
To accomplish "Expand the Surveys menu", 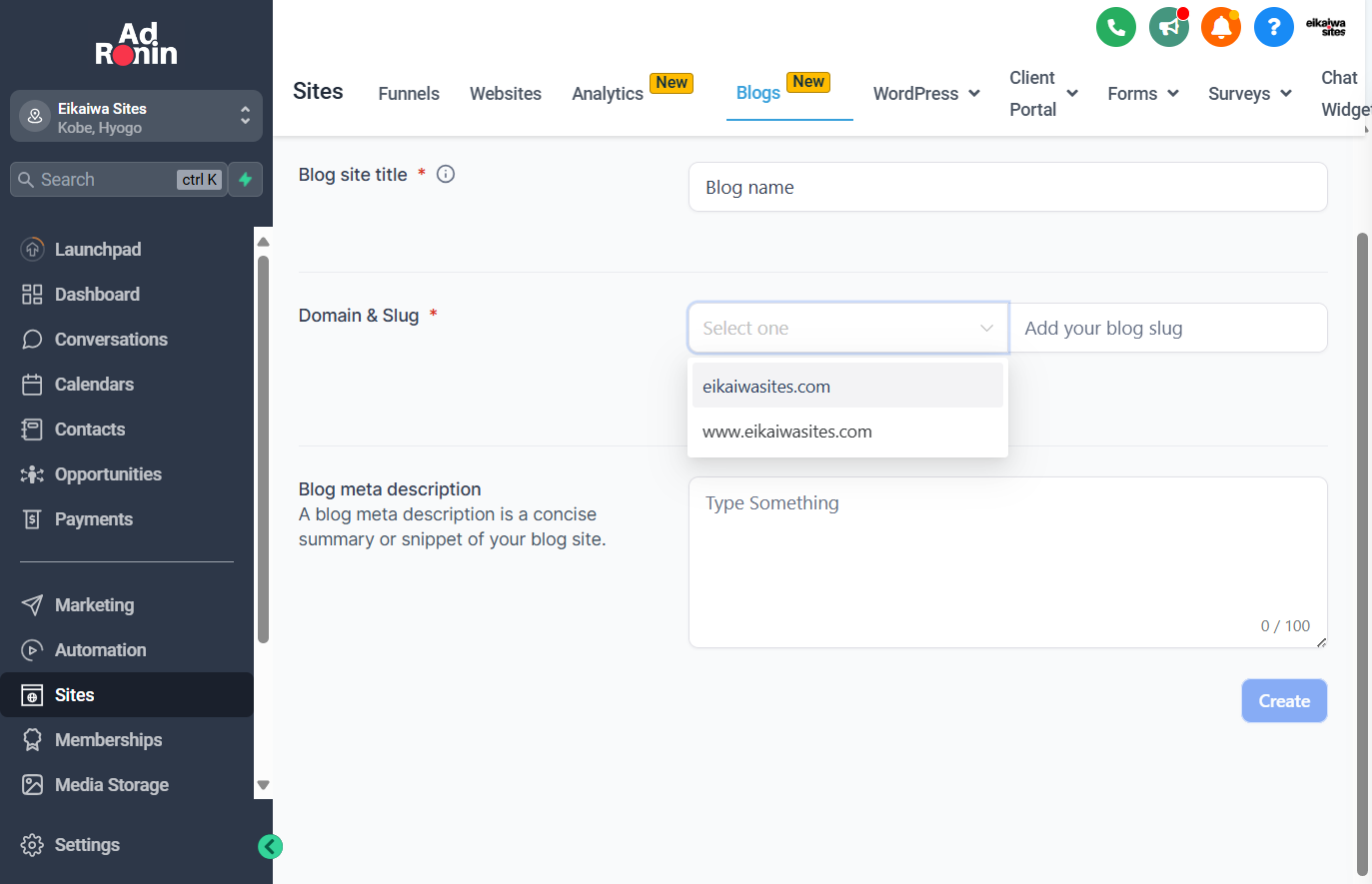I will [x=1250, y=93].
